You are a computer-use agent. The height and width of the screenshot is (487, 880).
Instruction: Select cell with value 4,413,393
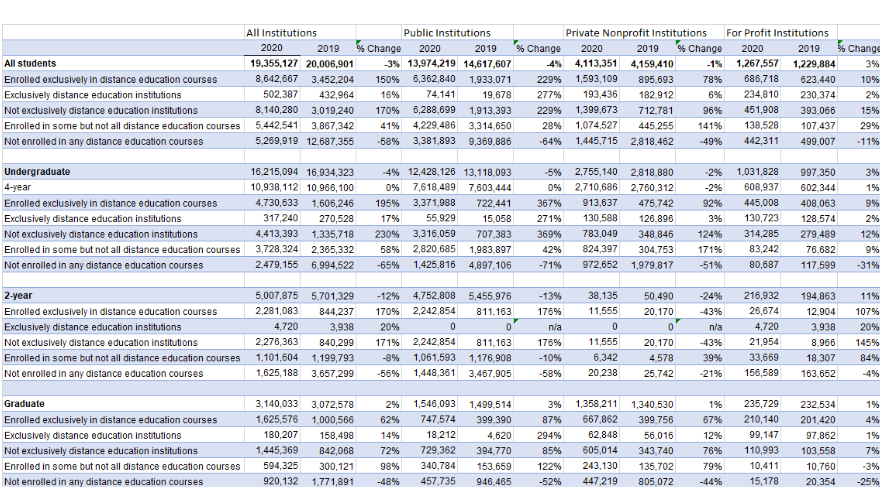[272, 234]
